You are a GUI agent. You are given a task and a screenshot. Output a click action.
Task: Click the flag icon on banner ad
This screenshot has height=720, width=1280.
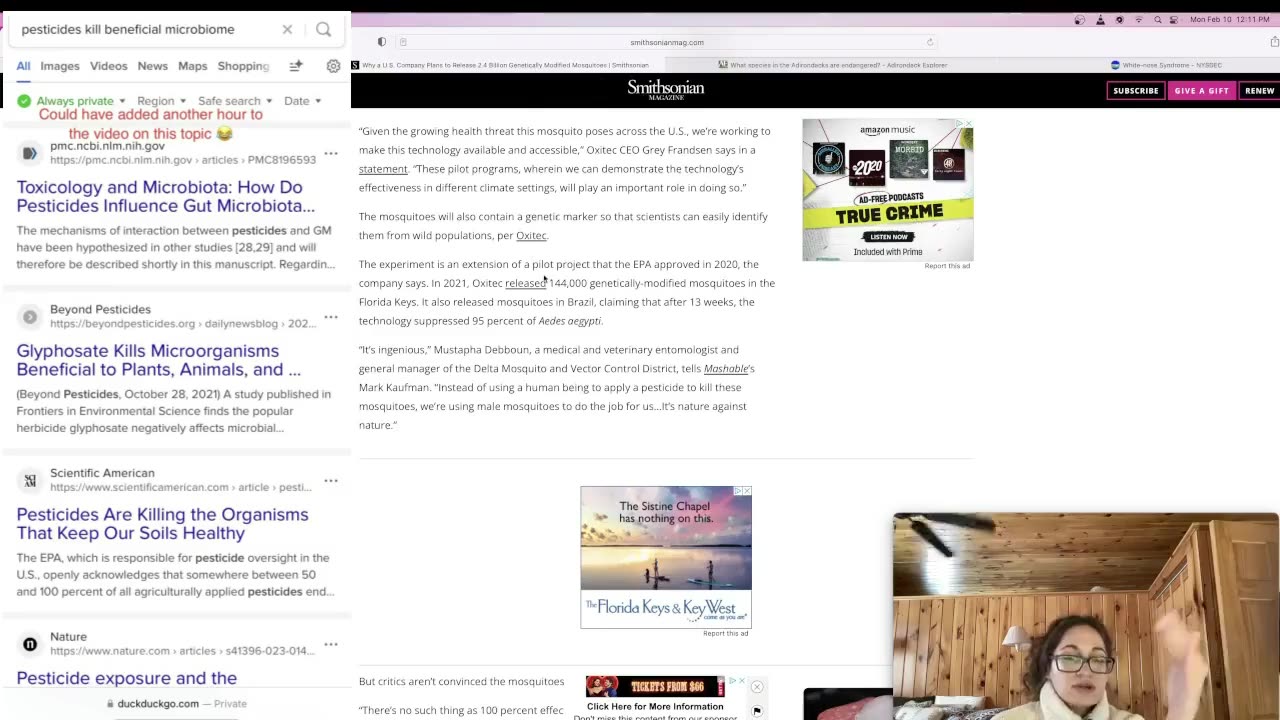point(757,711)
